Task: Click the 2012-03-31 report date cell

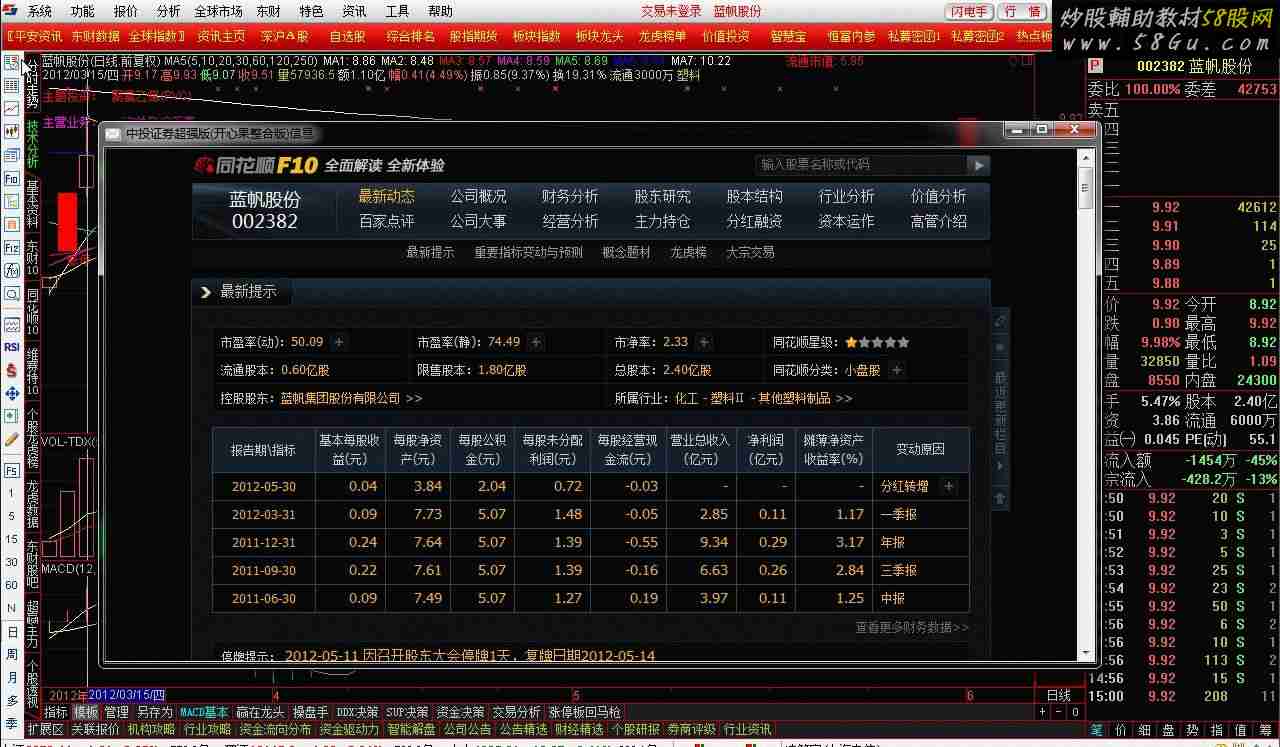Action: point(264,514)
